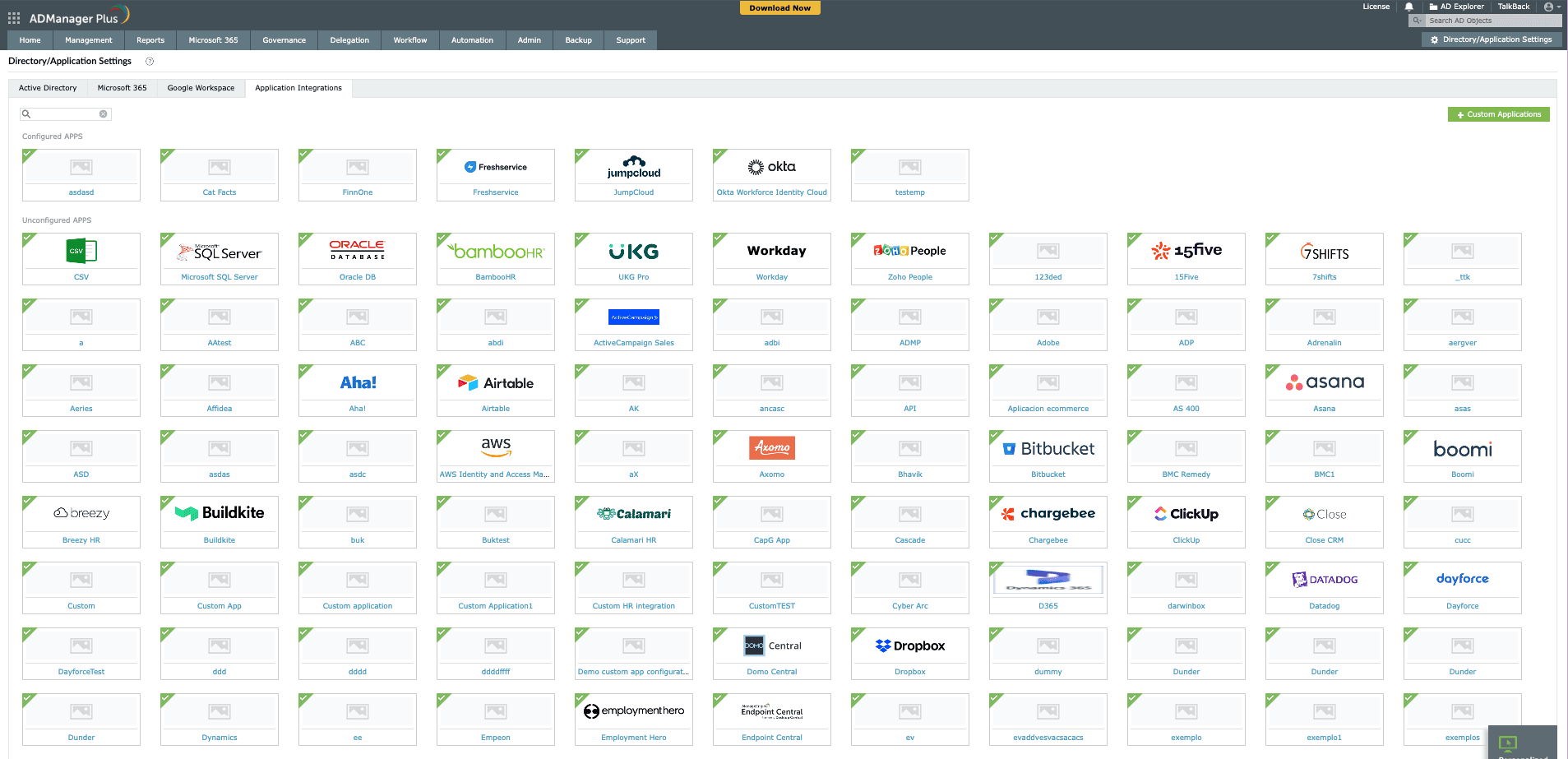This screenshot has width=1568, height=759.
Task: Open the Aha! logo
Action: (x=358, y=382)
